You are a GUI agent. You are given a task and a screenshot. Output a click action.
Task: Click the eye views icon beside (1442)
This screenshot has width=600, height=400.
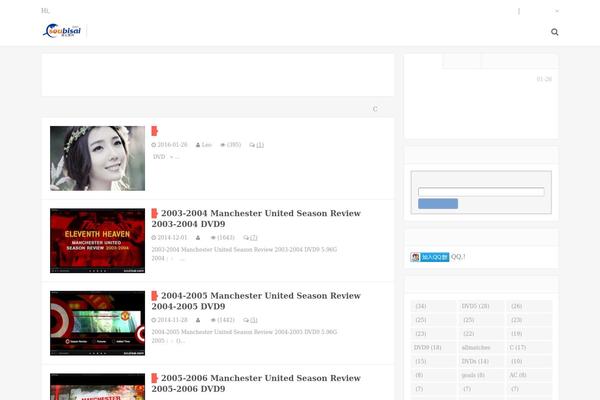tap(214, 320)
